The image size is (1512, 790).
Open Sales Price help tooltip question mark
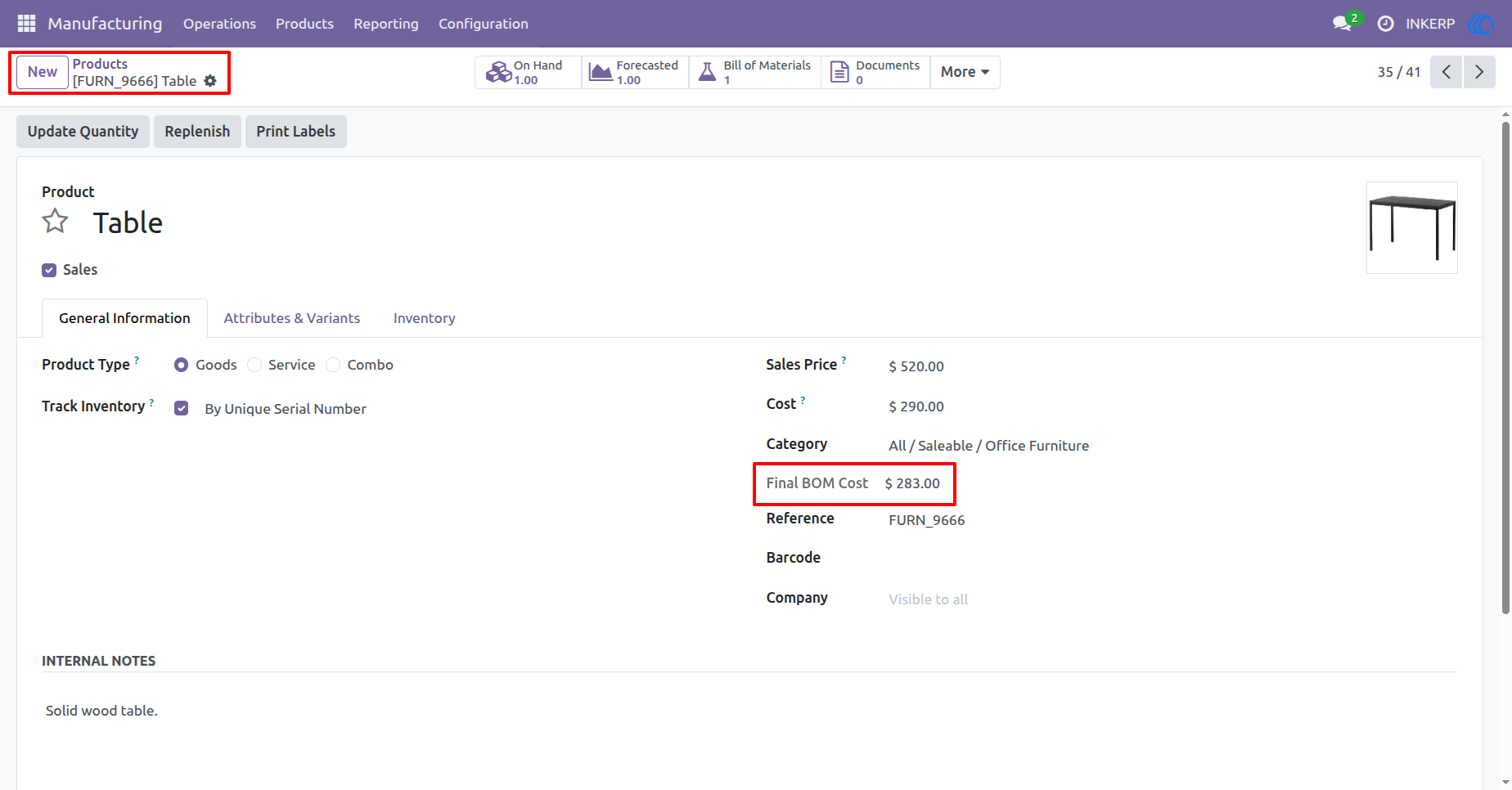pyautogui.click(x=844, y=360)
